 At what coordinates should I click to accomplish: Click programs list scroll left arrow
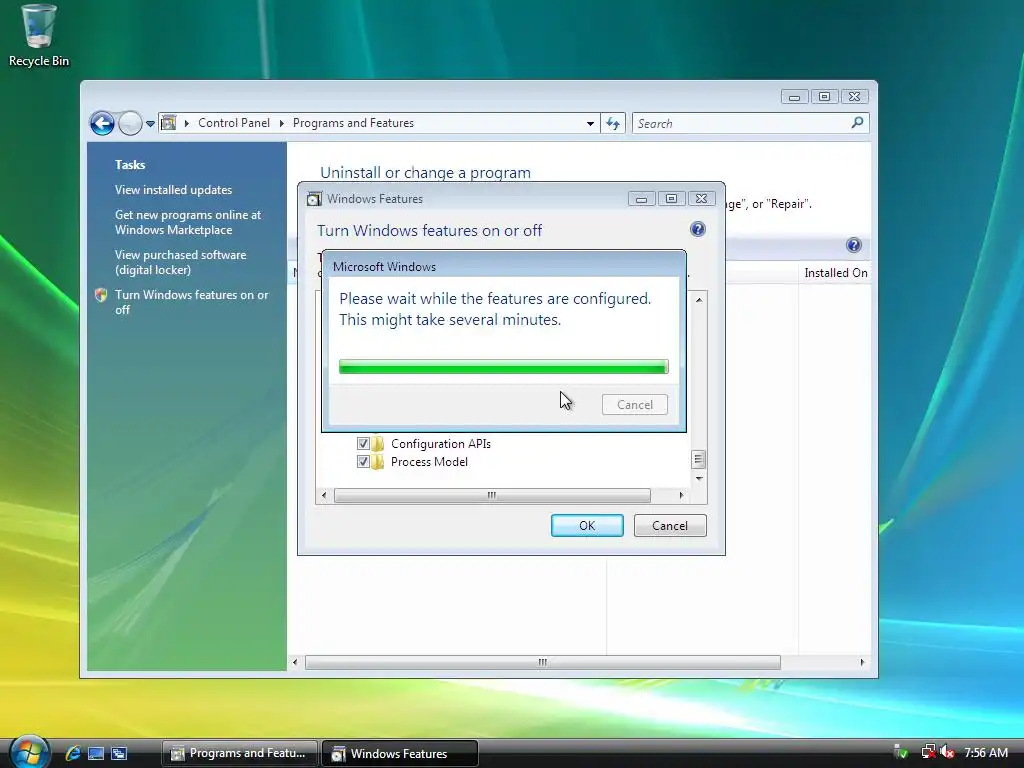pos(295,662)
